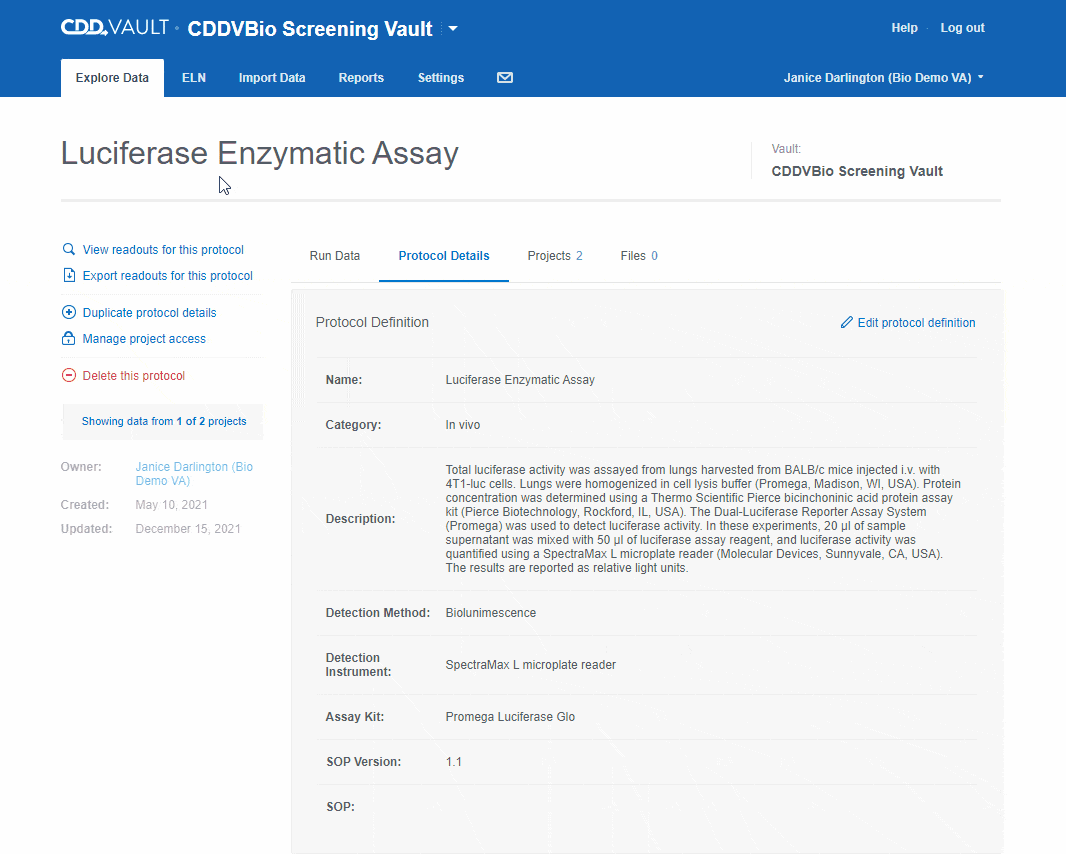Click Showing data from 1 of 2 projects
Viewport: 1066px width, 854px height.
(162, 421)
